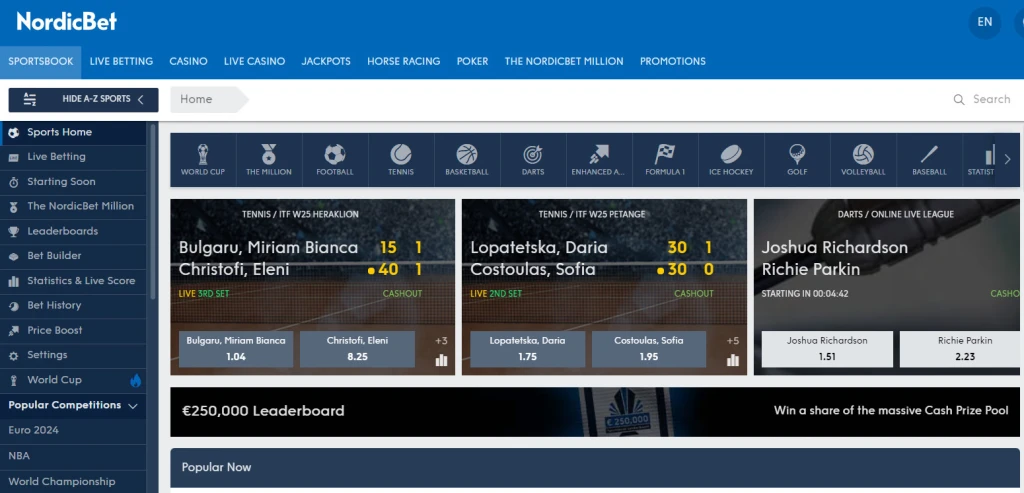
Task: Choose the Football sport tile
Action: [335, 160]
